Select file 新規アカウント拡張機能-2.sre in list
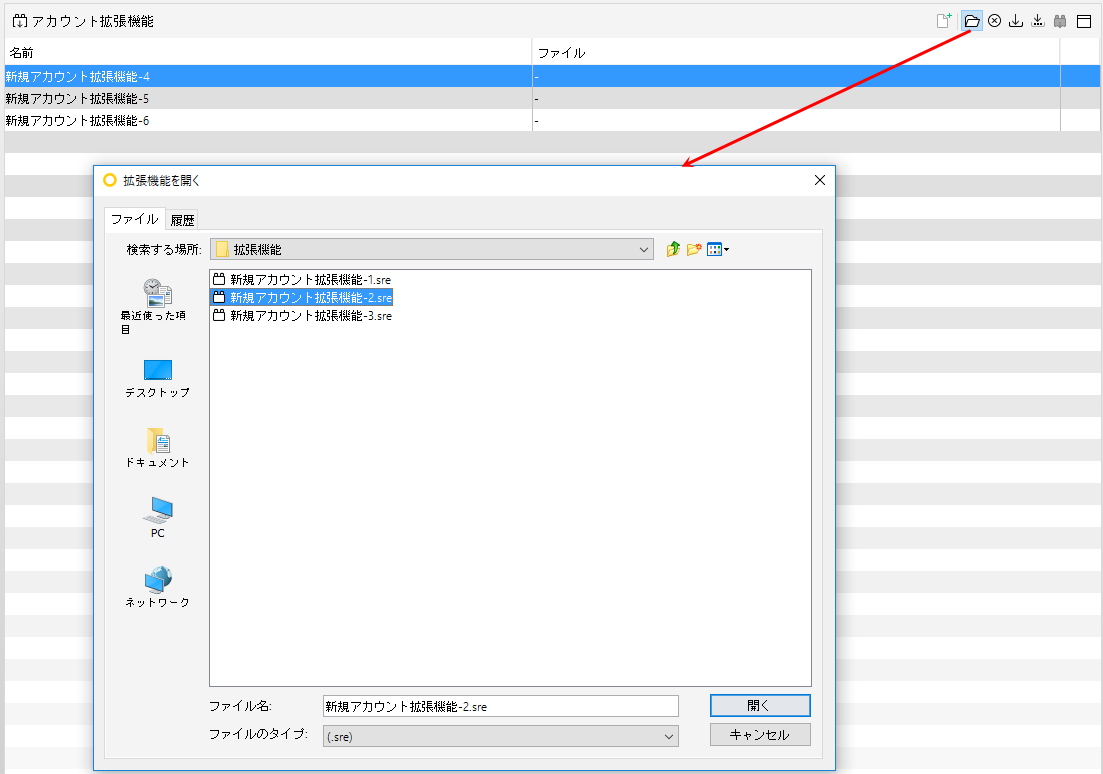Screen dimensions: 1103x774 pos(302,298)
